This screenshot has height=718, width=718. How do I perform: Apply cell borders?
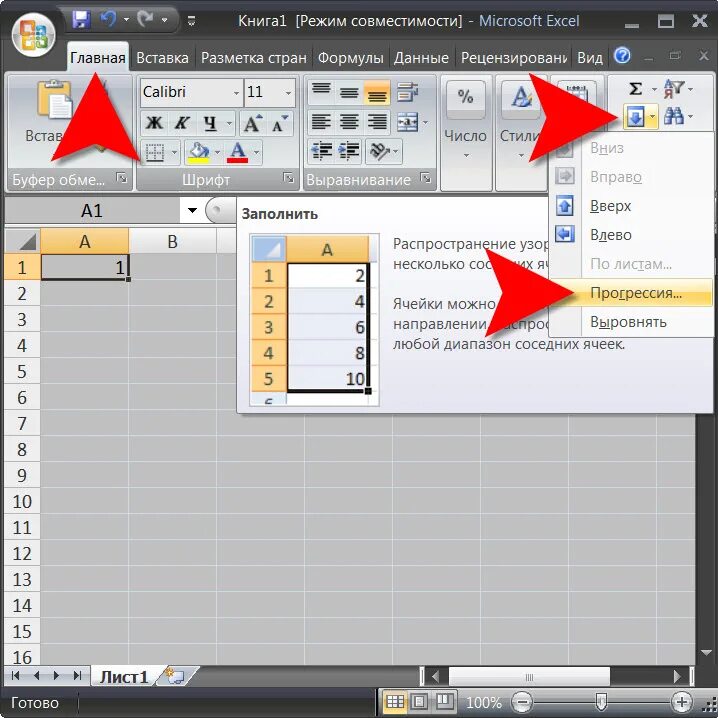(x=155, y=152)
